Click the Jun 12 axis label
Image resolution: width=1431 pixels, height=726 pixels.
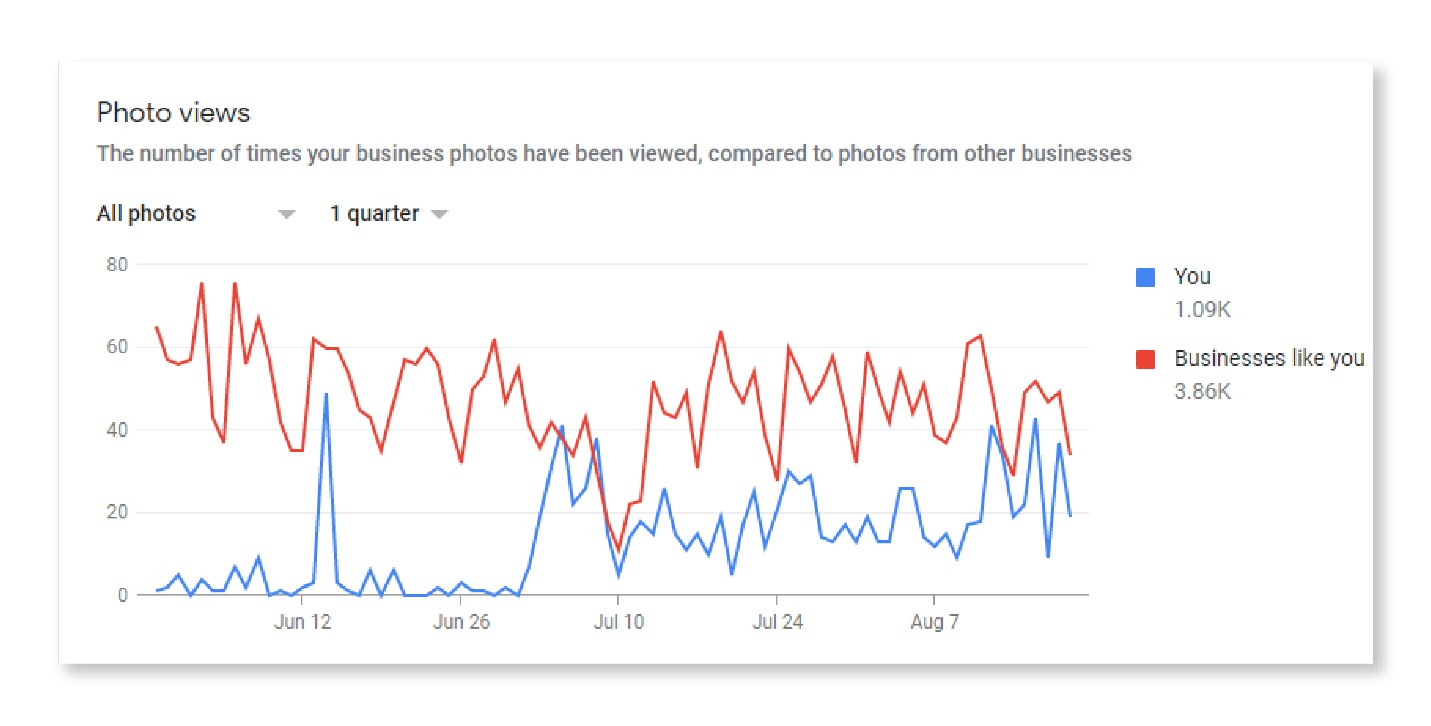click(303, 620)
